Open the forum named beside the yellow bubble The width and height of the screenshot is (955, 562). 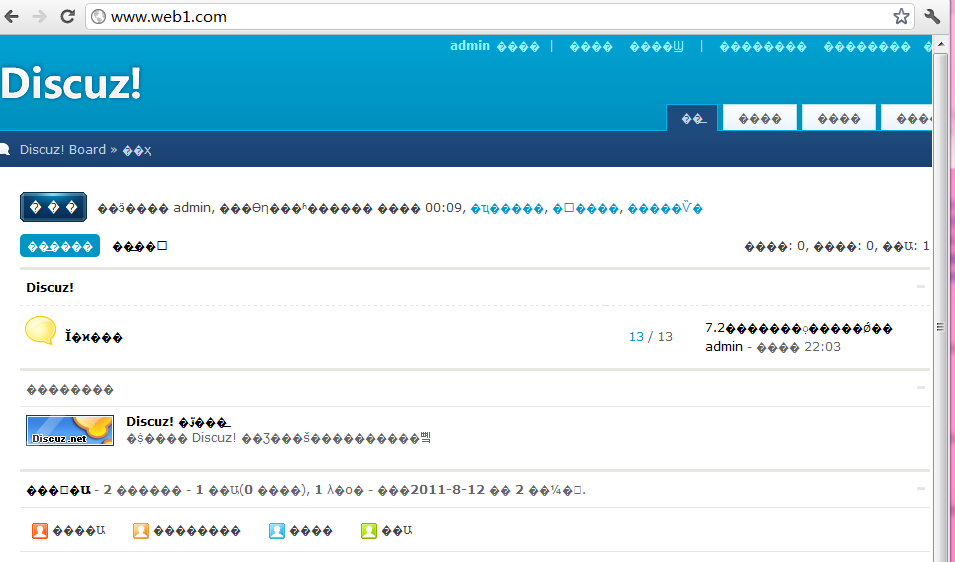[x=94, y=337]
